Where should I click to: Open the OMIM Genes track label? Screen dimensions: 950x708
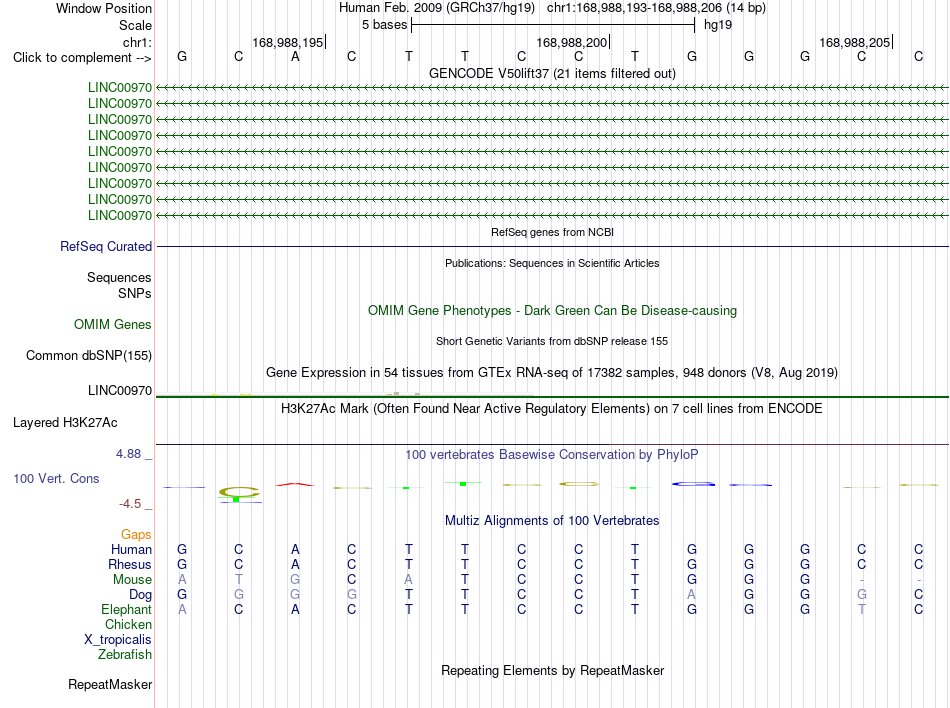click(112, 325)
